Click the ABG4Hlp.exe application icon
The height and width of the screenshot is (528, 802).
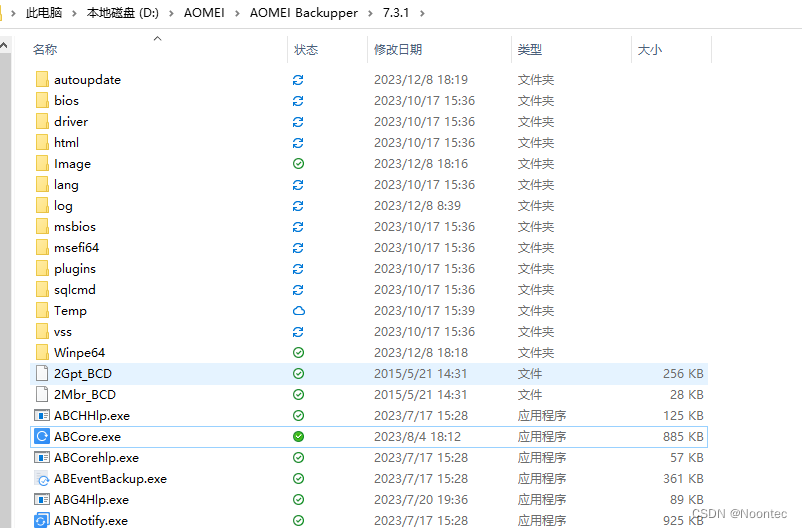pos(42,499)
